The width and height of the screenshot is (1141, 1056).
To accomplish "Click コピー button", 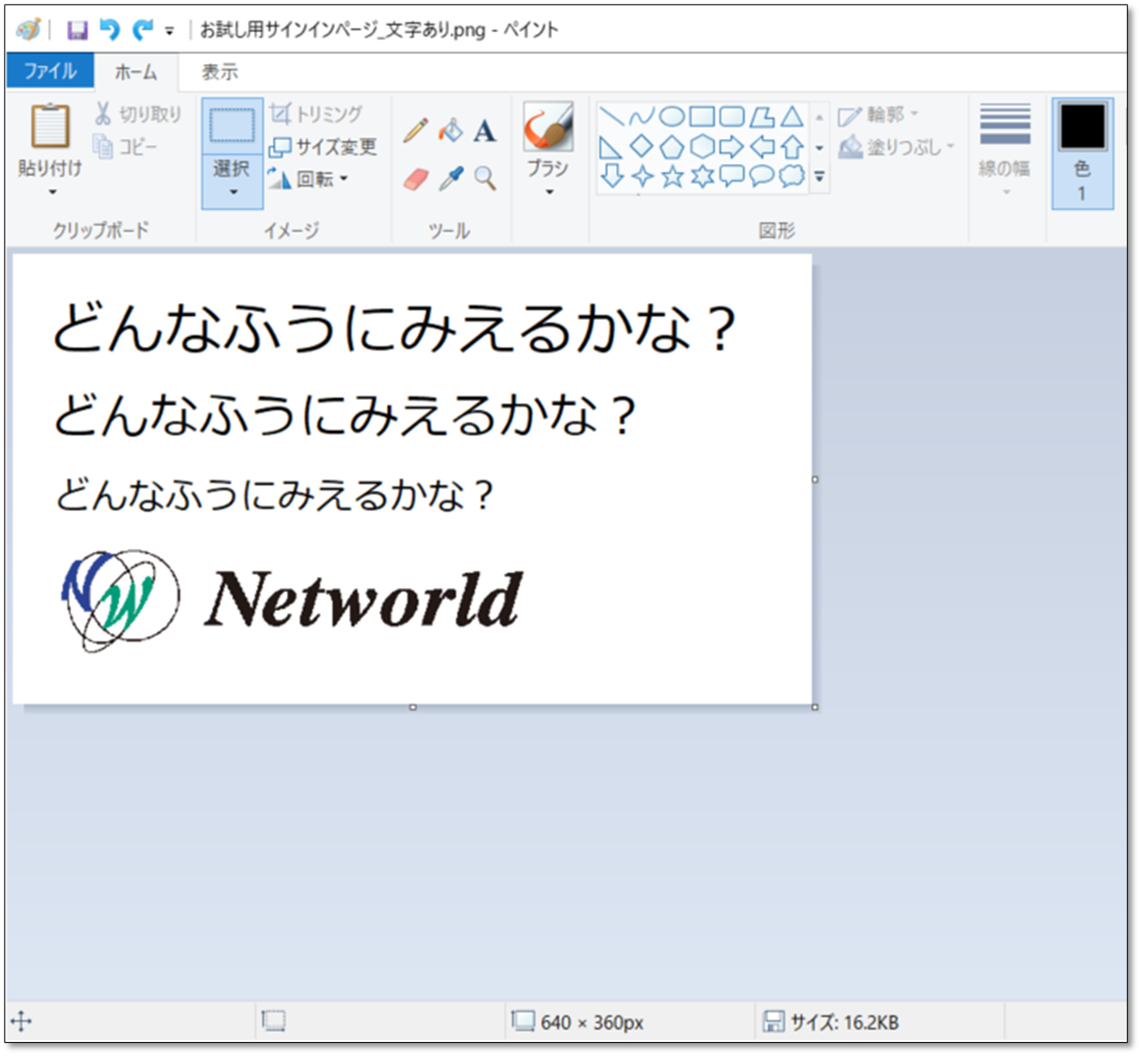I will 125,147.
